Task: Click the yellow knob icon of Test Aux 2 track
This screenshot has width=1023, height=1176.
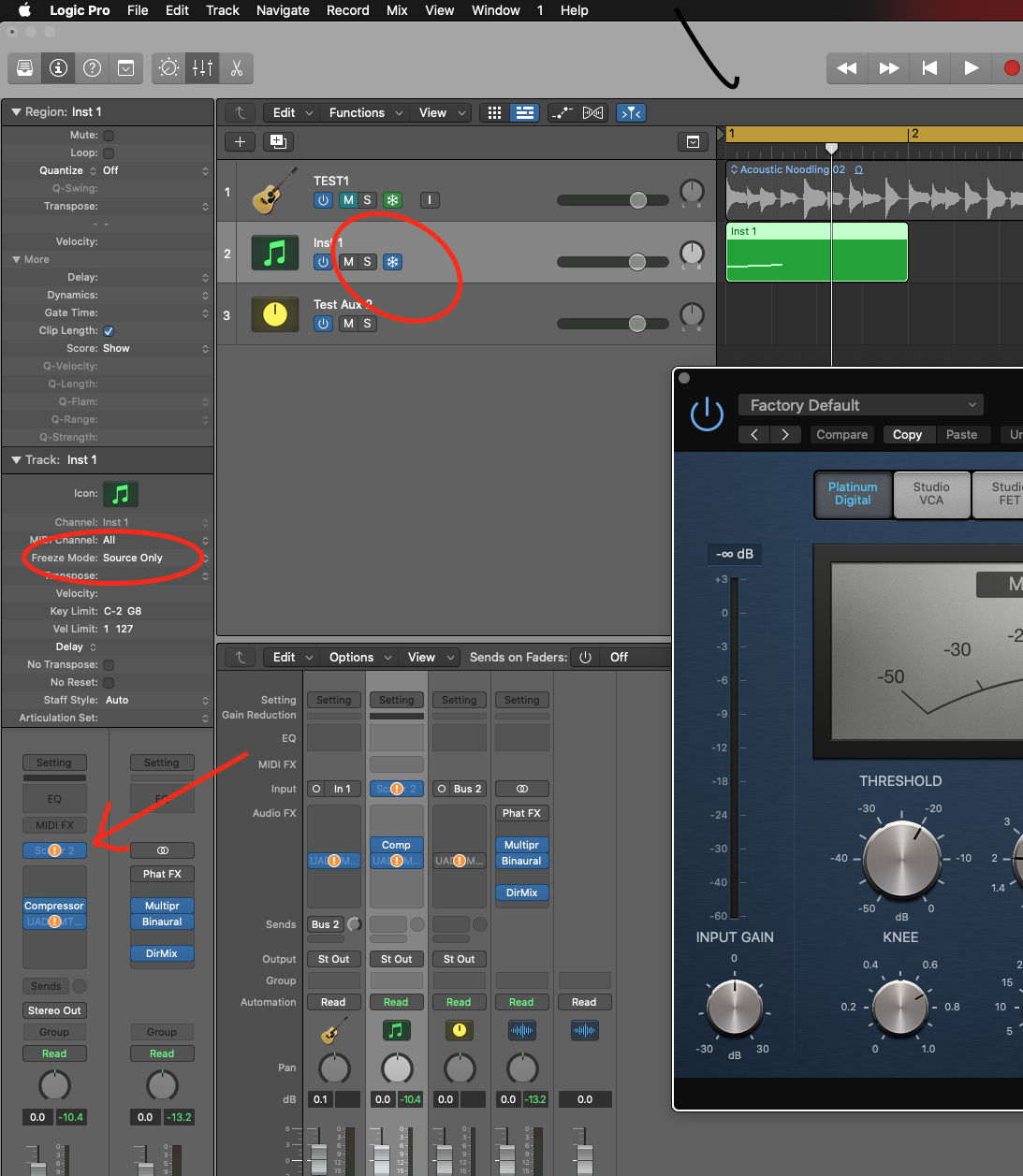Action: [x=275, y=314]
